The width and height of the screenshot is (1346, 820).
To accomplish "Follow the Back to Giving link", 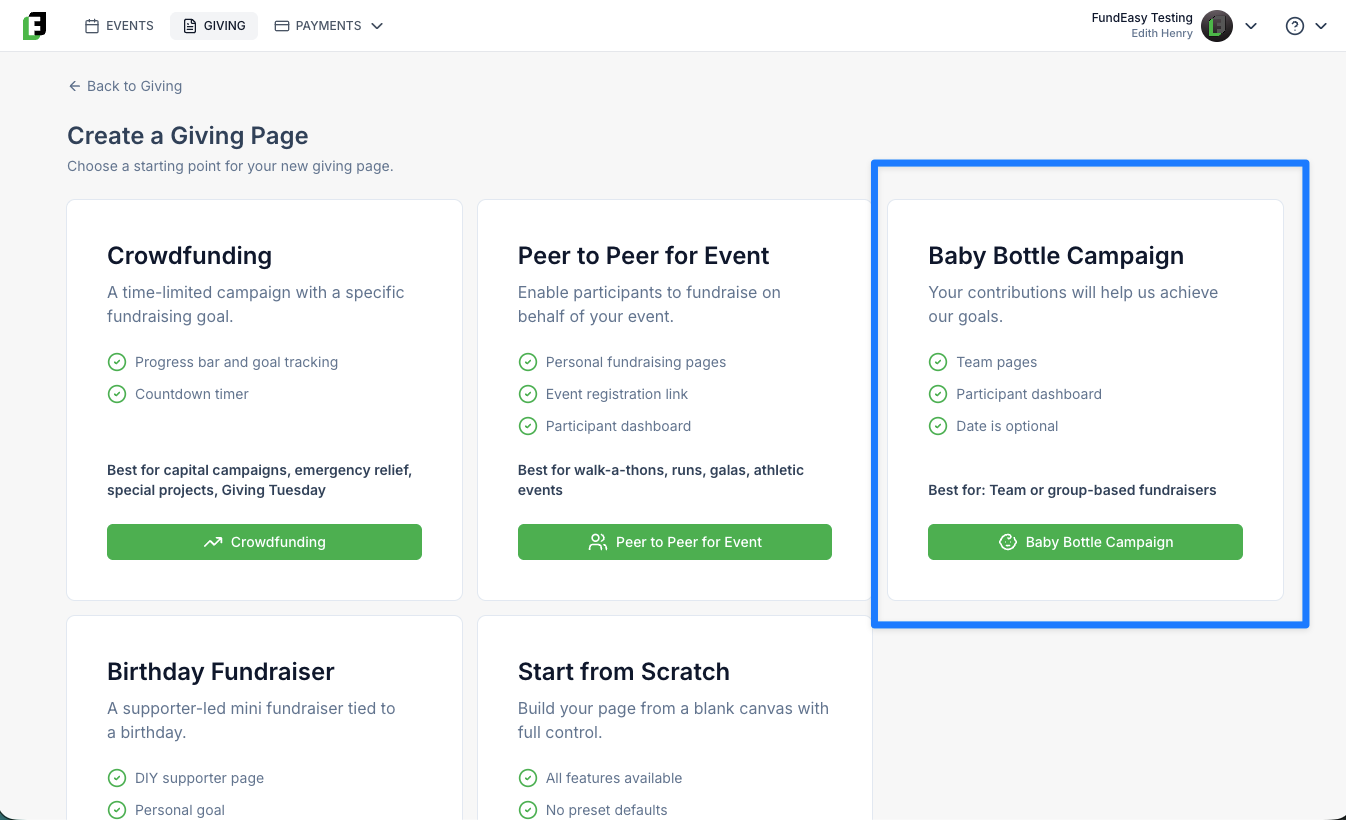I will pos(125,86).
